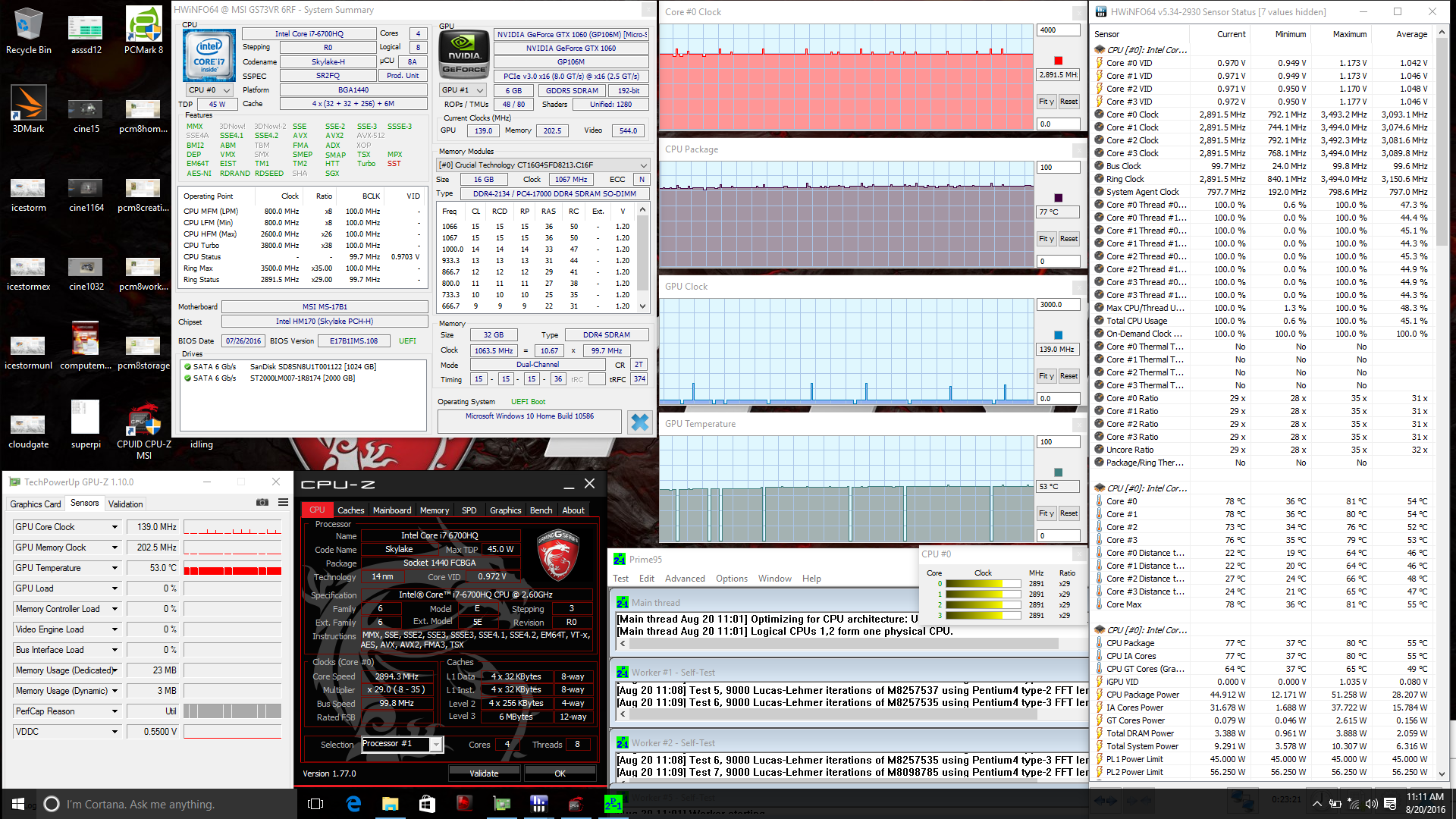Click the Validate button in CPU-Z
The height and width of the screenshot is (819, 1456).
coord(484,773)
